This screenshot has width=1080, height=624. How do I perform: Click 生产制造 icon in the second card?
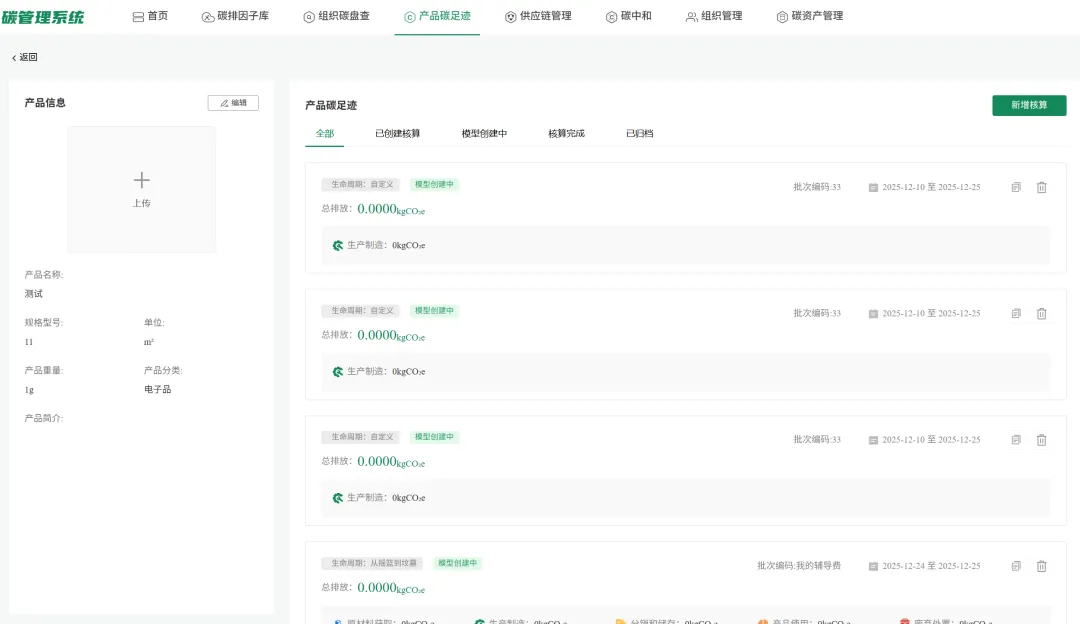[x=338, y=371]
